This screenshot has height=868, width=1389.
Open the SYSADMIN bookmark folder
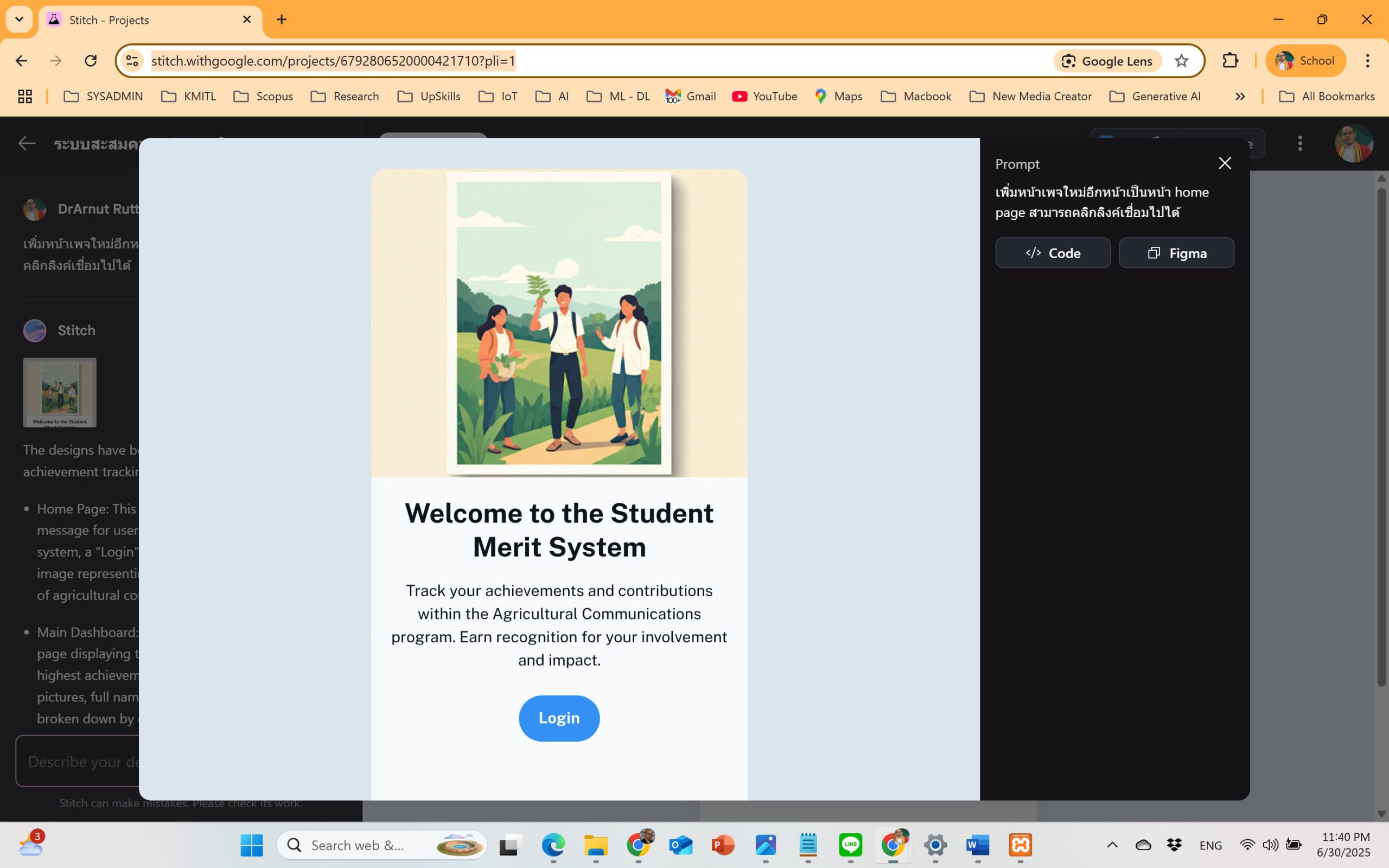103,97
